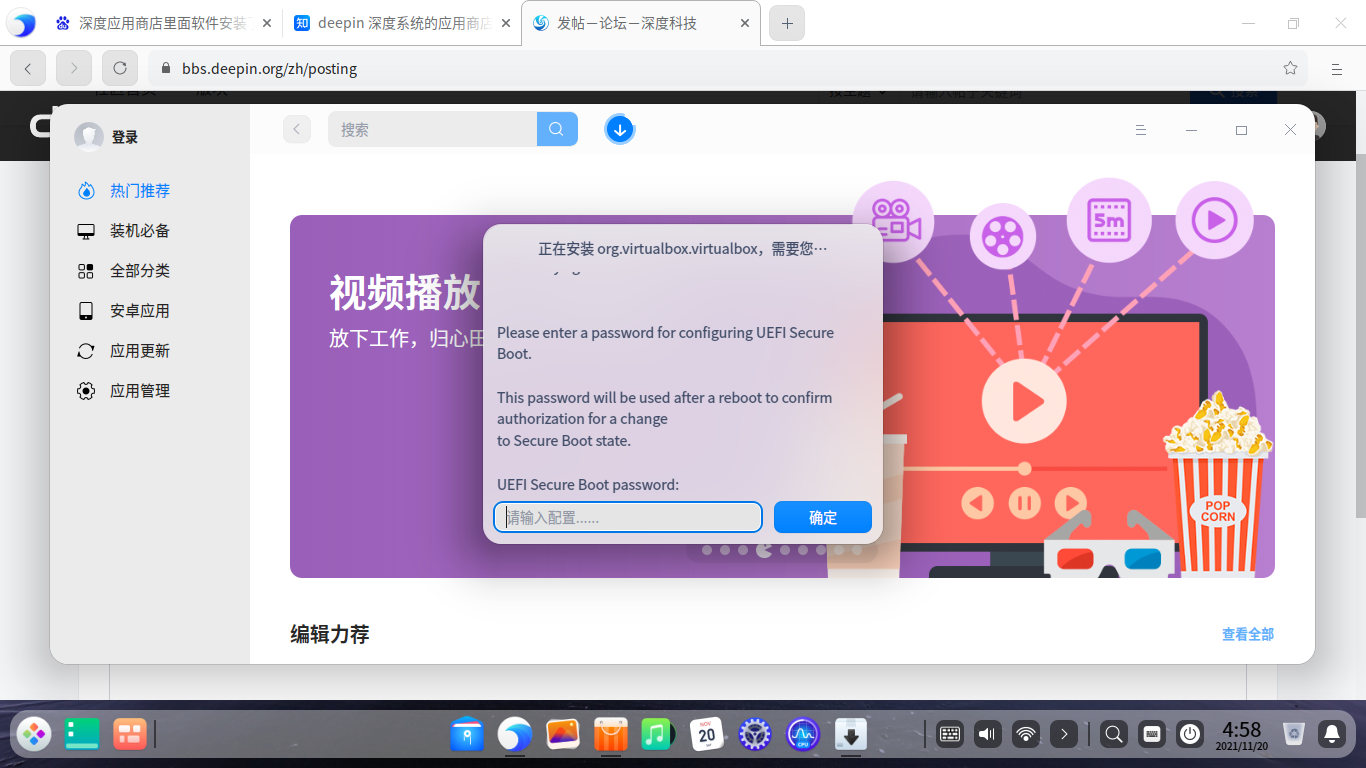Click the volume icon in the tray
Image resolution: width=1366 pixels, height=768 pixels.
point(988,734)
